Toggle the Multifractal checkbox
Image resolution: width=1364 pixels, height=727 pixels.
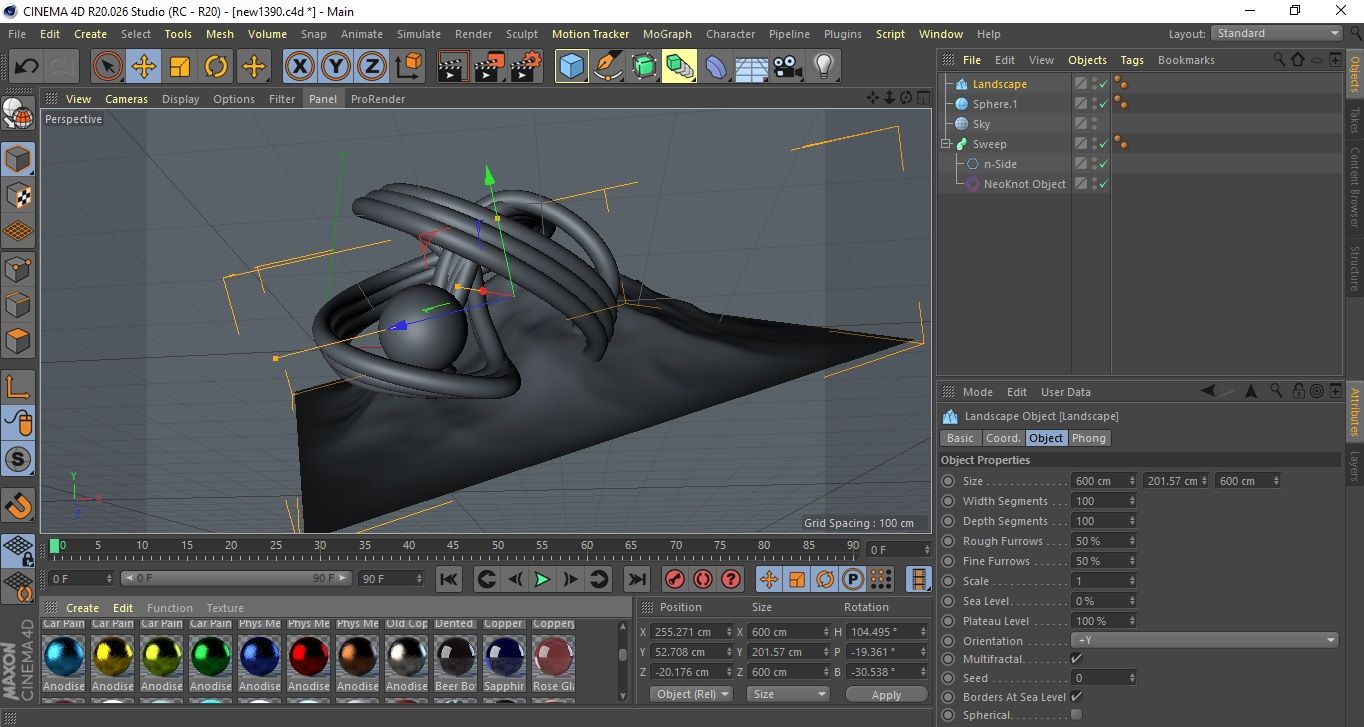click(x=1076, y=658)
